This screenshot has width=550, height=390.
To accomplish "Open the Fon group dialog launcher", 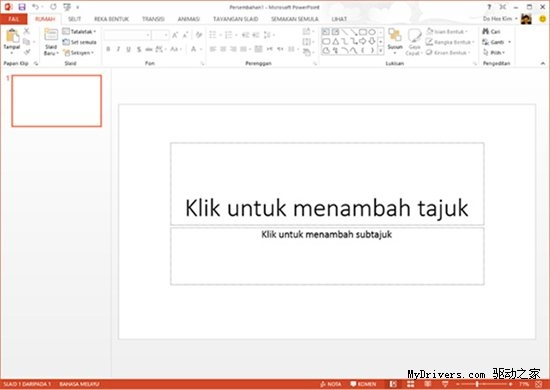I will pos(202,63).
